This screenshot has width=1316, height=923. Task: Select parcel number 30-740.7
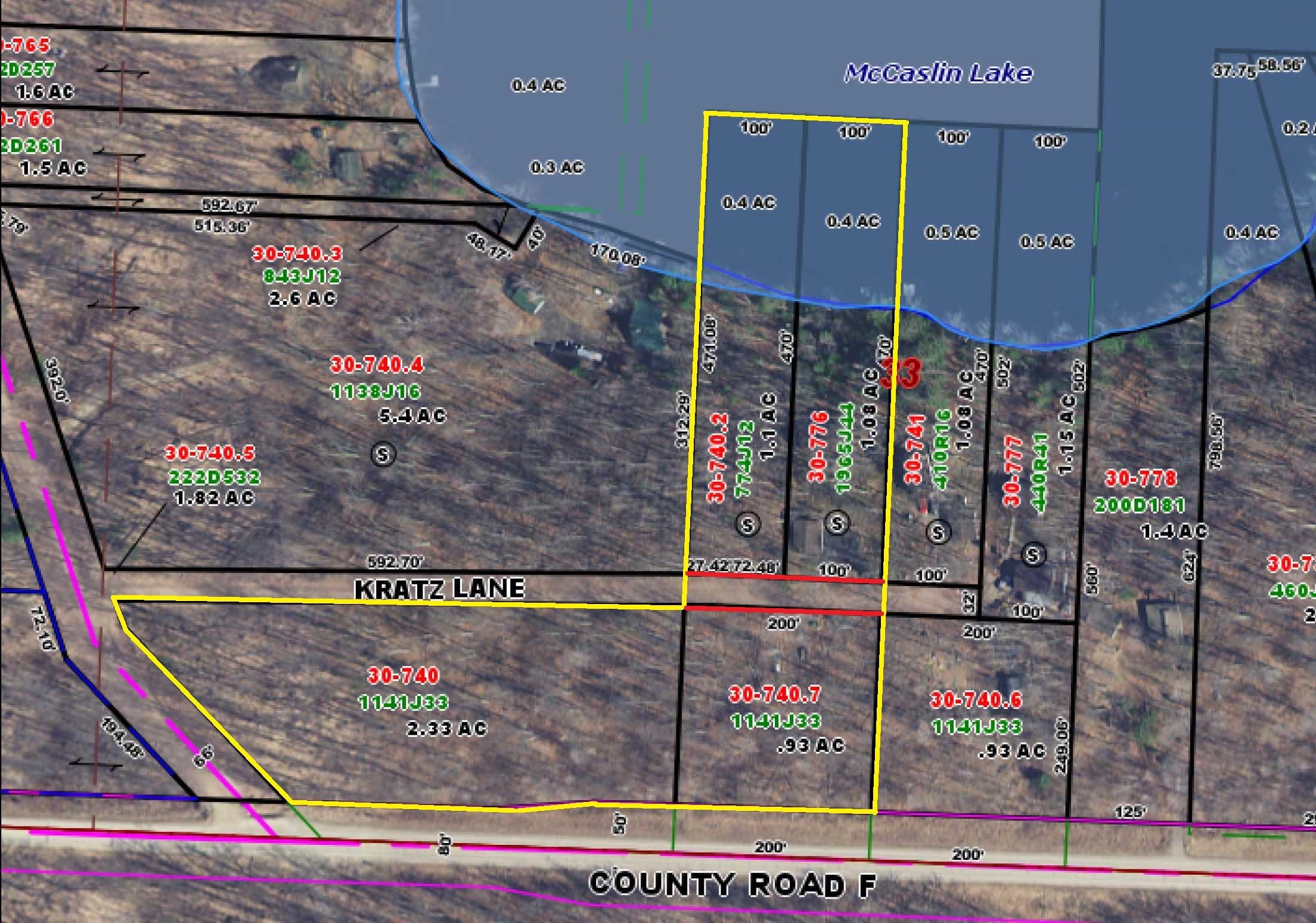point(775,695)
